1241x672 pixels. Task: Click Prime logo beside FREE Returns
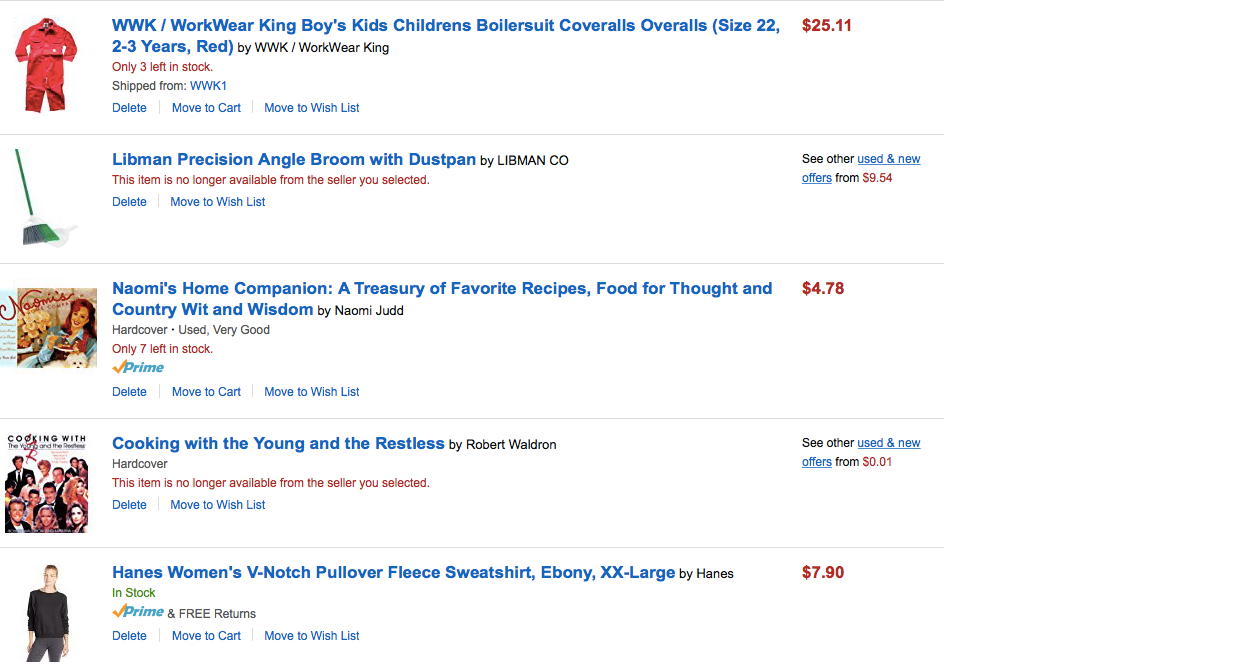point(138,612)
